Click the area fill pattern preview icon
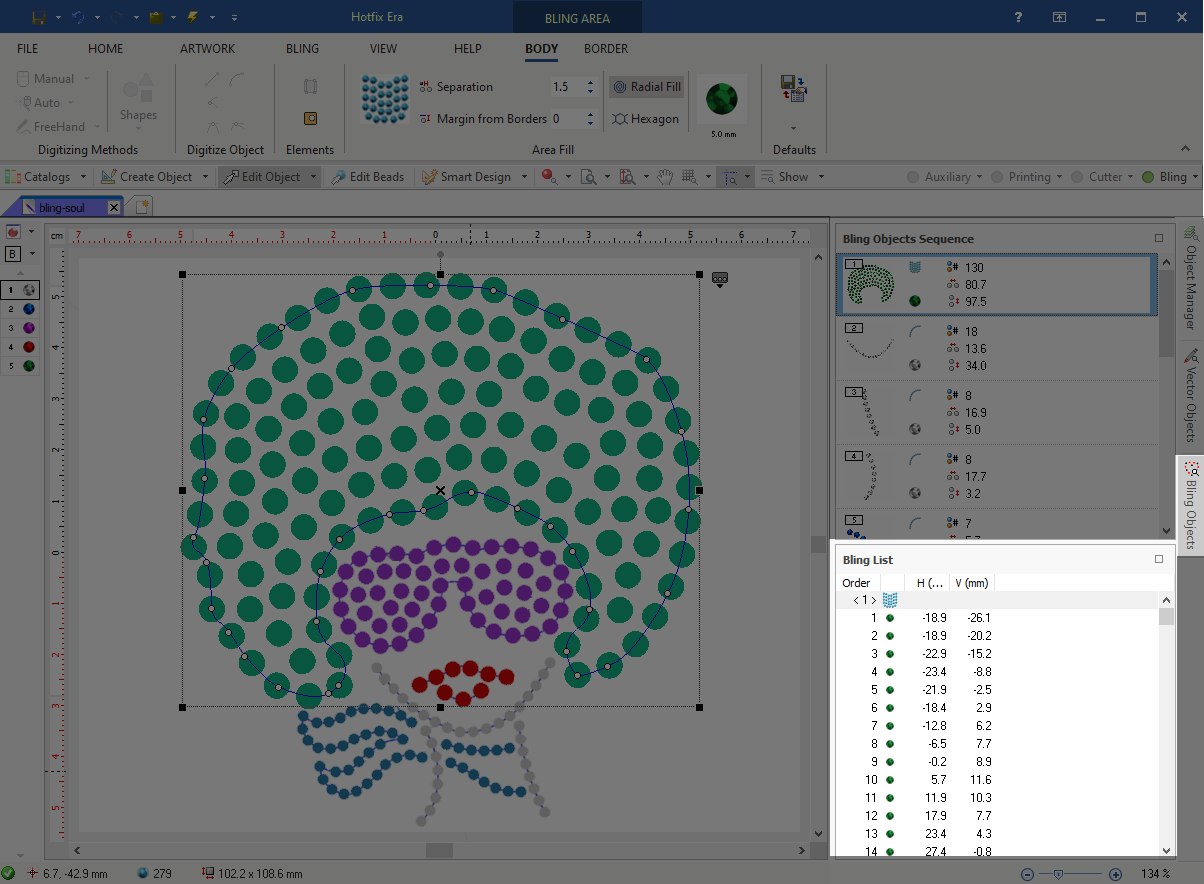The image size is (1204, 884). [x=385, y=100]
